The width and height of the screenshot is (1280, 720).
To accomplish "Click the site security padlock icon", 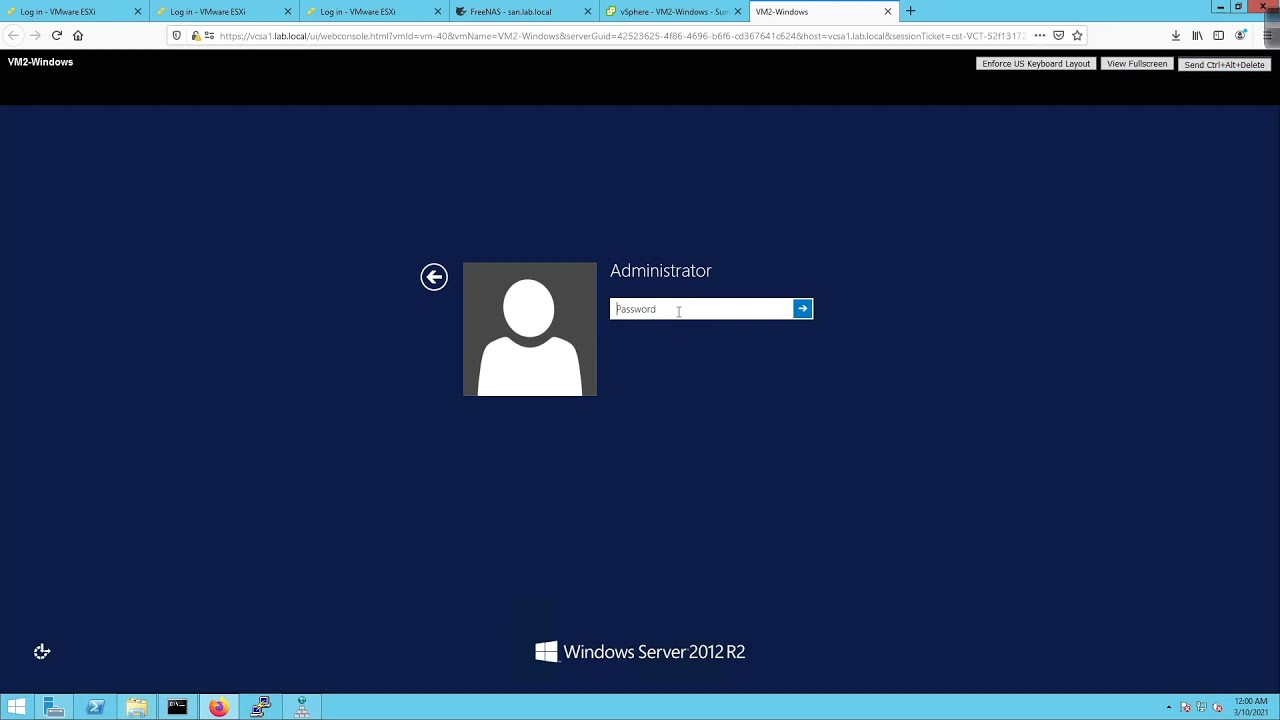I will [x=196, y=36].
